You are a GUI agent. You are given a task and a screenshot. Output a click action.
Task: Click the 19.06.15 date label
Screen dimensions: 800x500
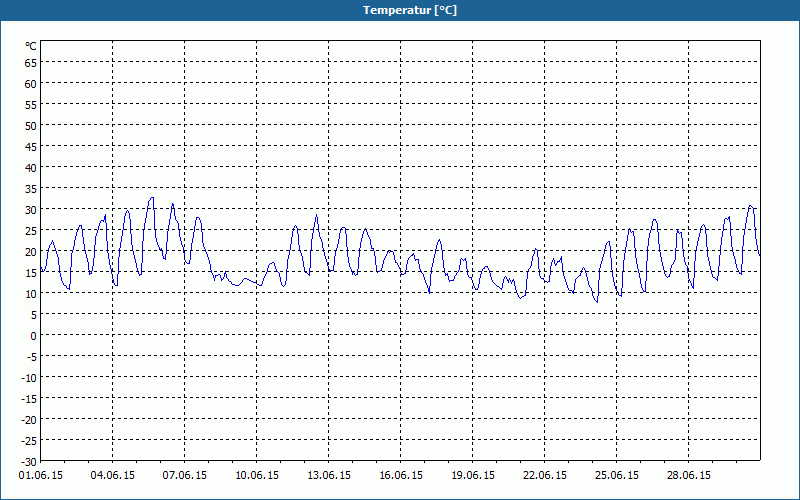[x=472, y=476]
